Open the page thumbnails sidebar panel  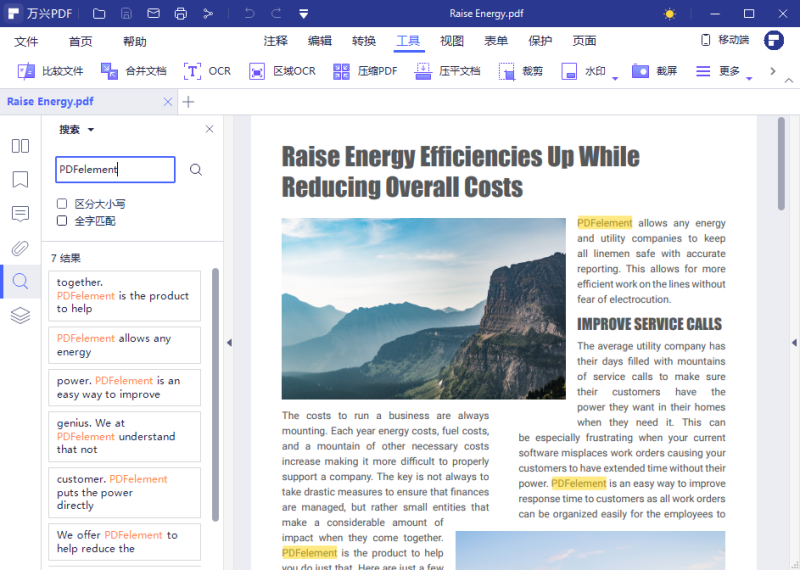coord(20,146)
